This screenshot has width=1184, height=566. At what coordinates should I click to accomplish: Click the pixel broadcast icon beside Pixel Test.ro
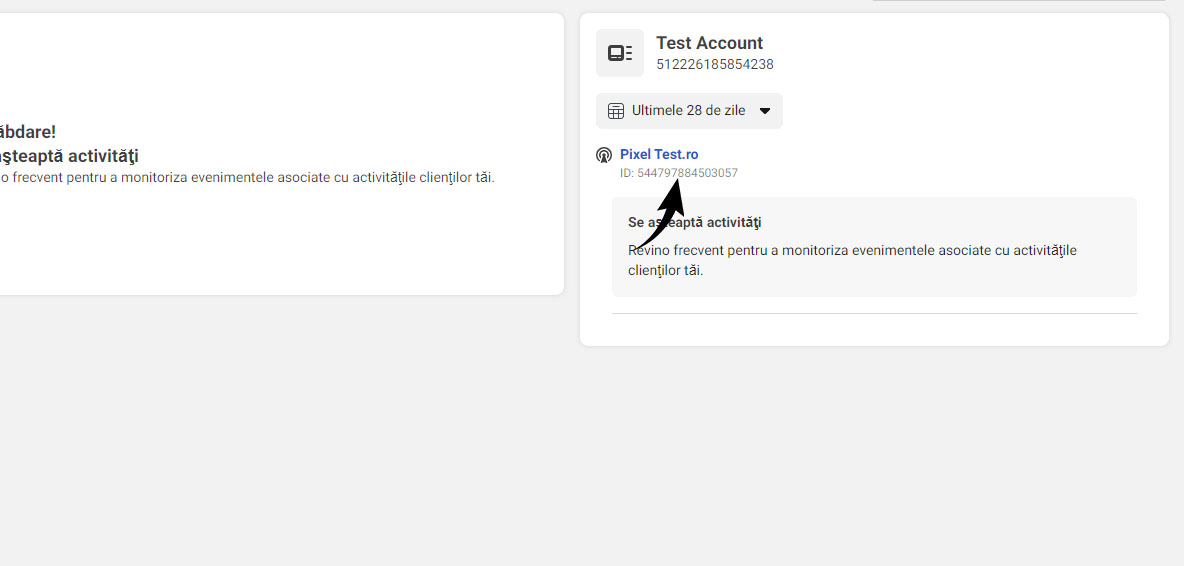(604, 155)
